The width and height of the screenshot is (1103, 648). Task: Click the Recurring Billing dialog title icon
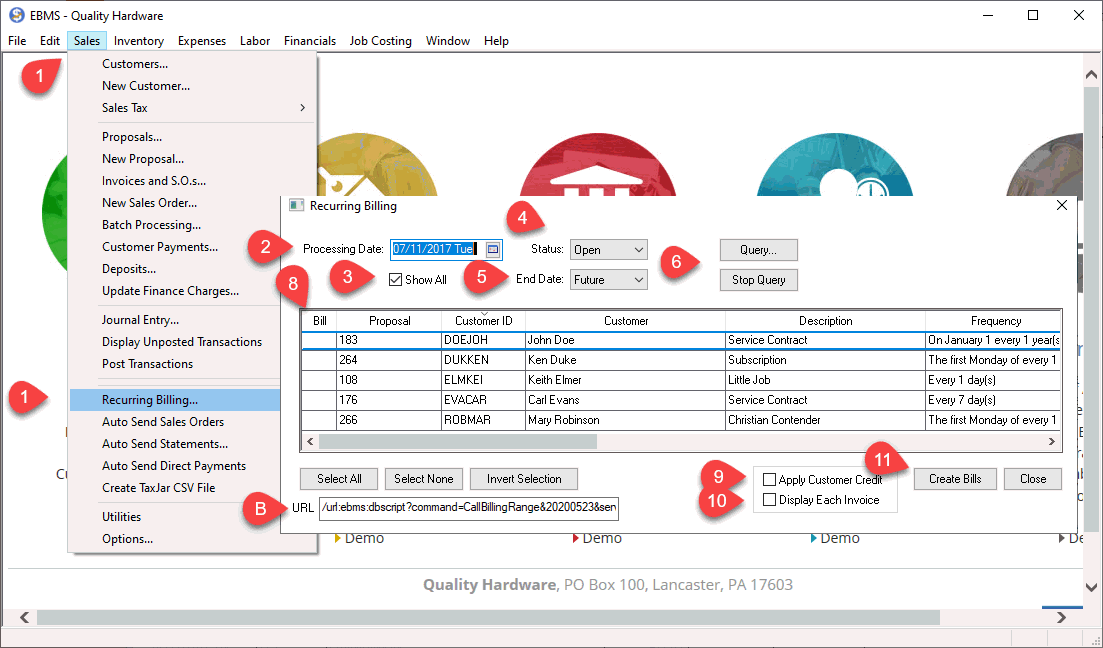pos(296,206)
